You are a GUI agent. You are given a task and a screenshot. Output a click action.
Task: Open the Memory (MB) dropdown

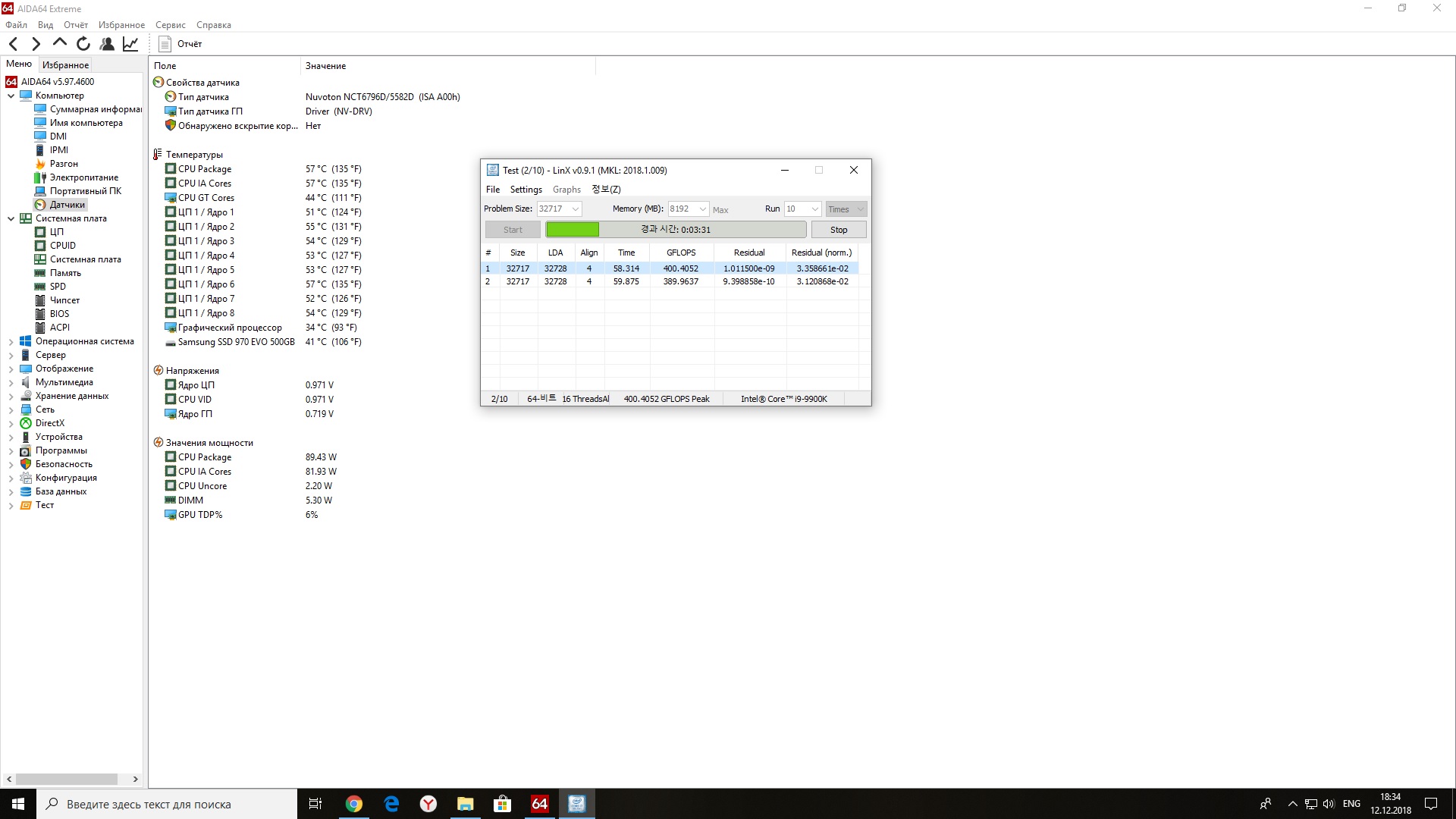pos(702,209)
